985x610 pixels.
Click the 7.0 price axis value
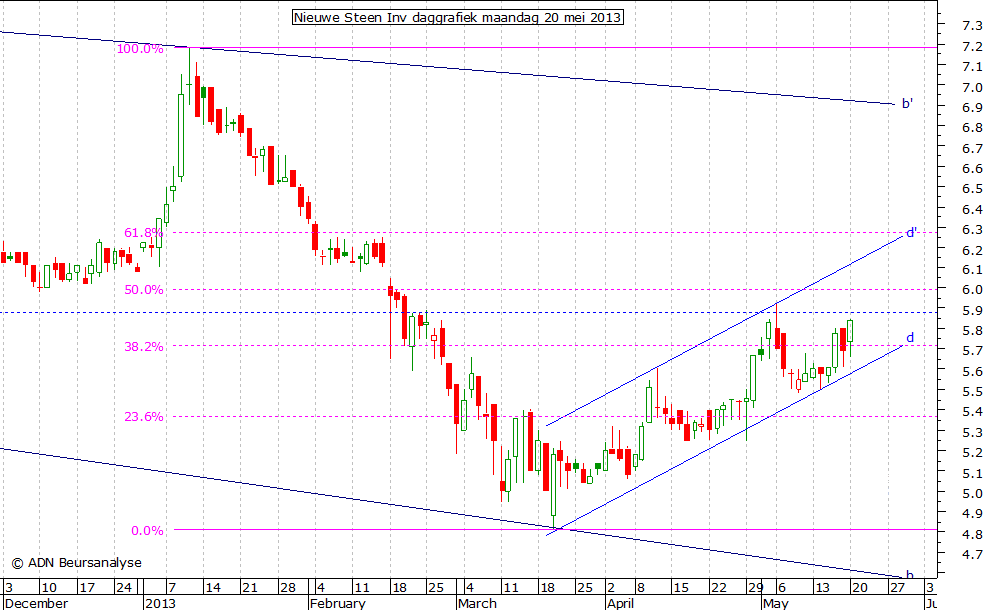point(972,87)
